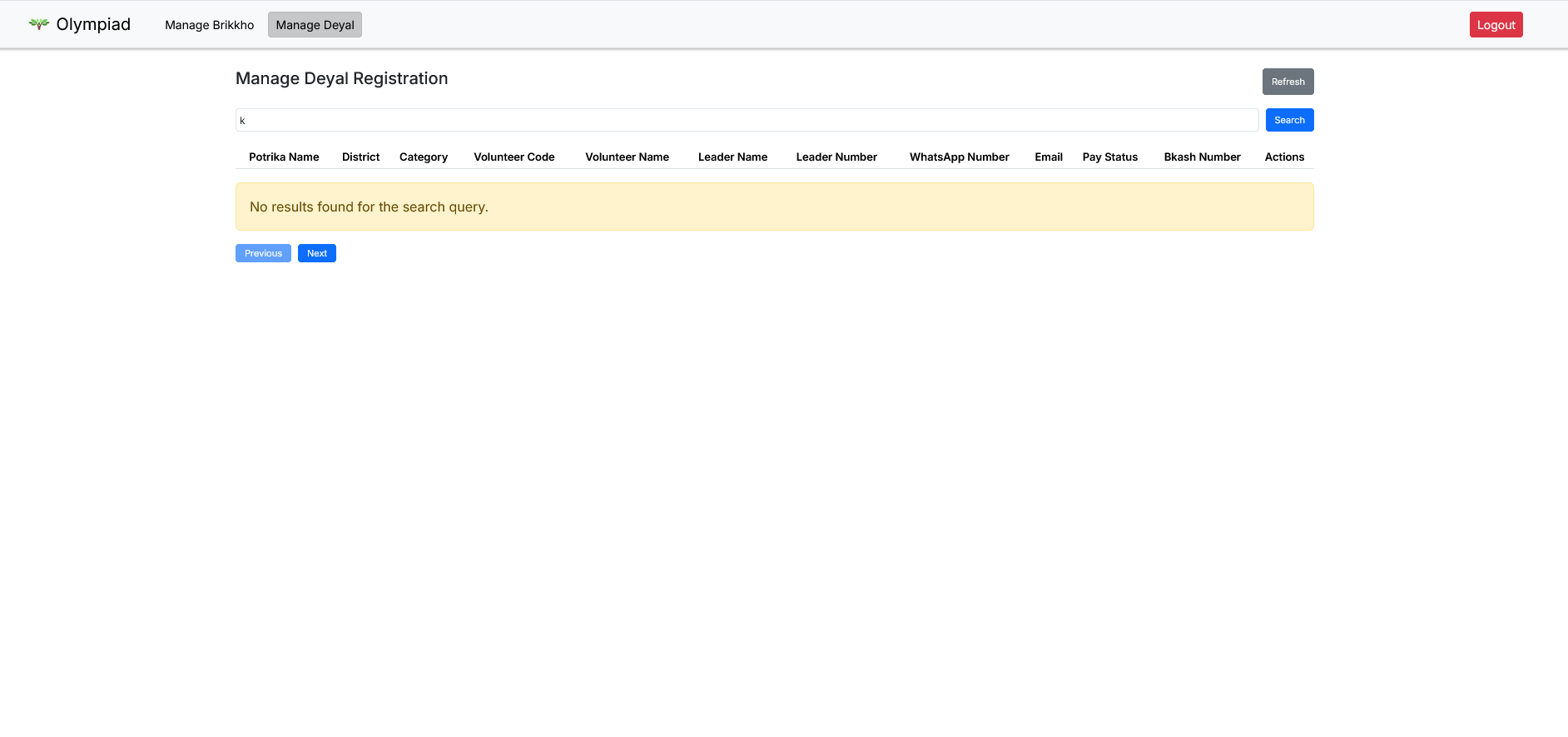Image resolution: width=1568 pixels, height=737 pixels.
Task: Click the Pay Status column header
Action: pyautogui.click(x=1109, y=157)
